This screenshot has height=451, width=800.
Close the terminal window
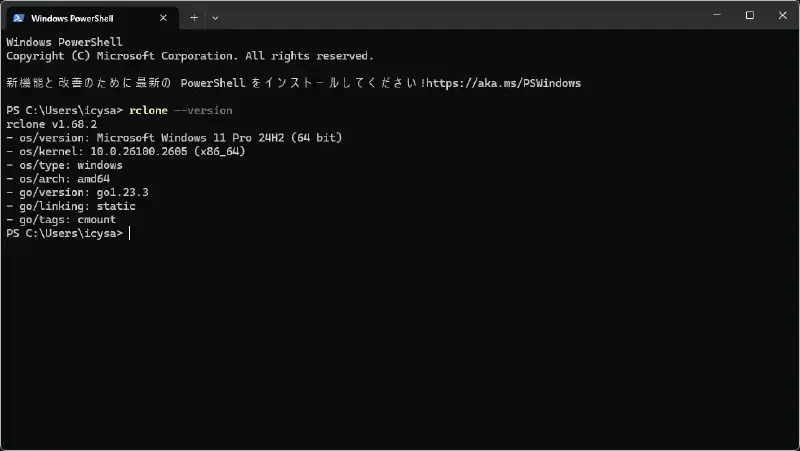coord(783,15)
